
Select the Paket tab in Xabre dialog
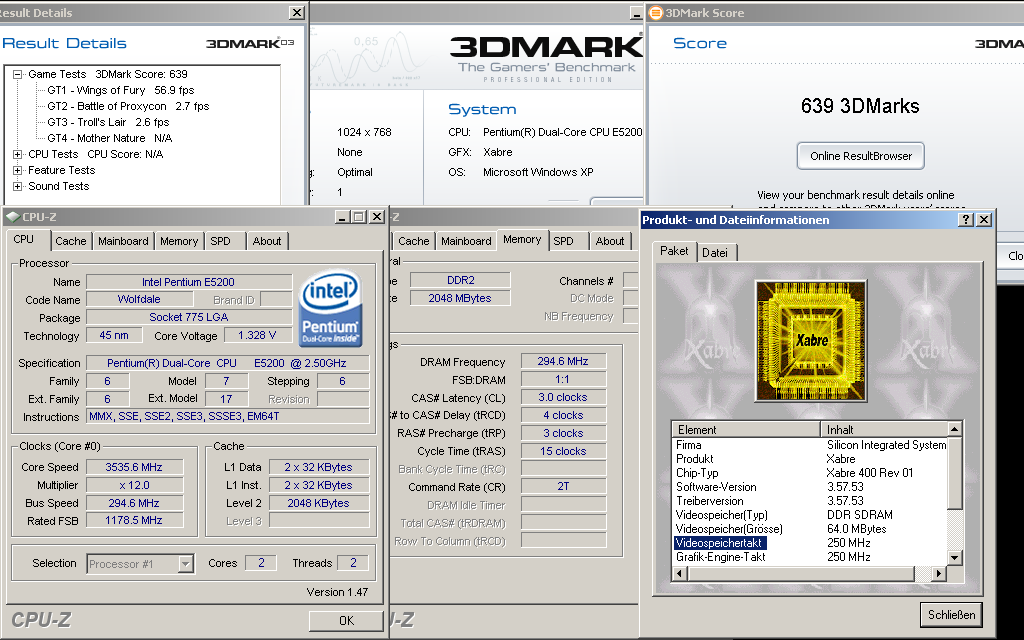(674, 251)
